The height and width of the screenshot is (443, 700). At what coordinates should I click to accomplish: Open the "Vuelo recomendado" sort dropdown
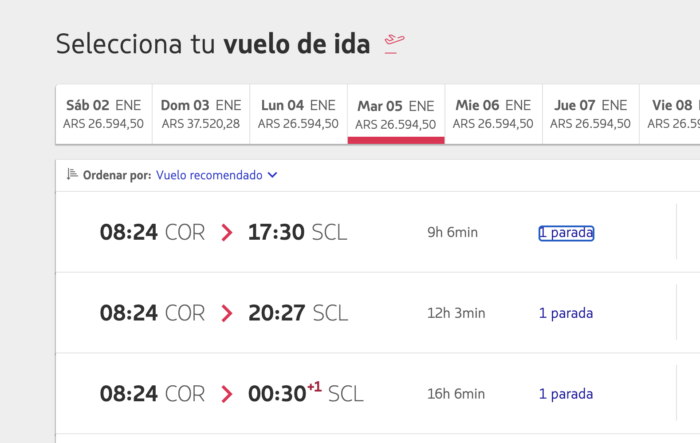209,175
